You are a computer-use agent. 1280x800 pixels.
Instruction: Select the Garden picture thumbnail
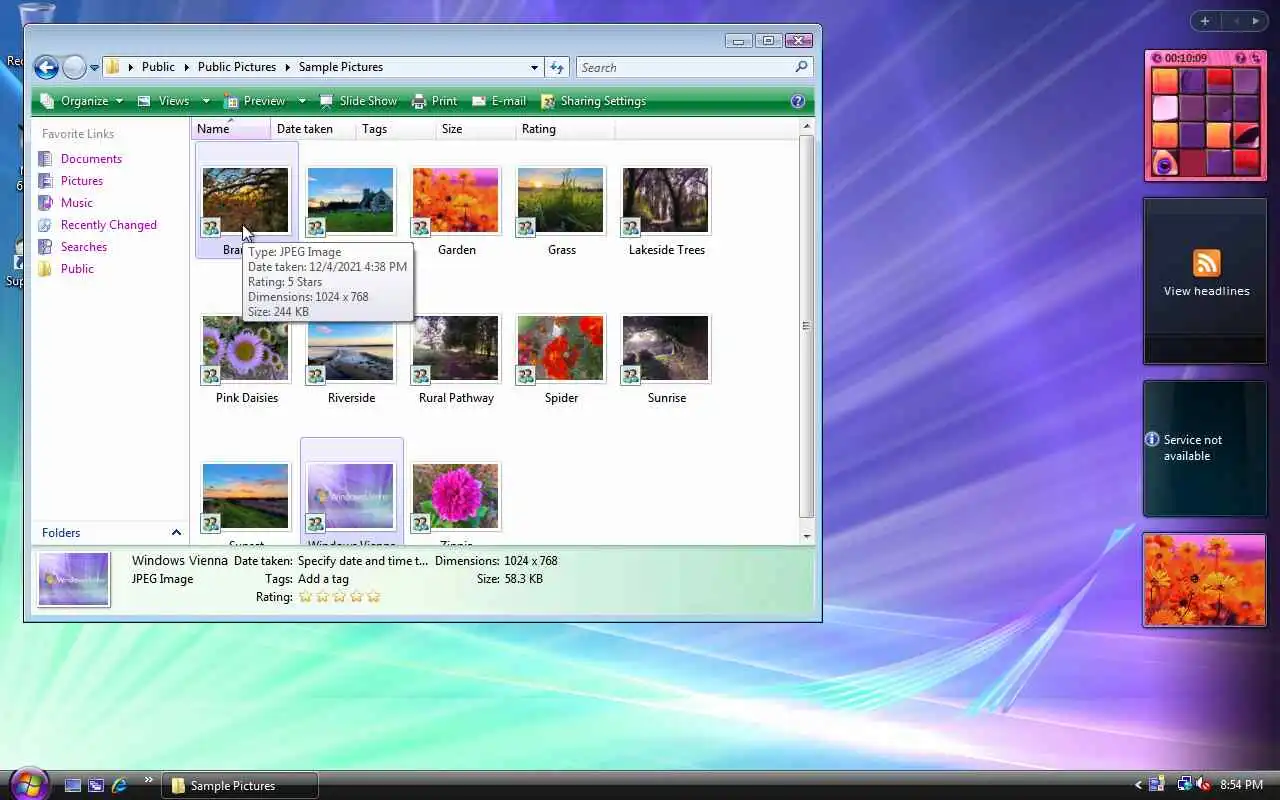pos(456,200)
